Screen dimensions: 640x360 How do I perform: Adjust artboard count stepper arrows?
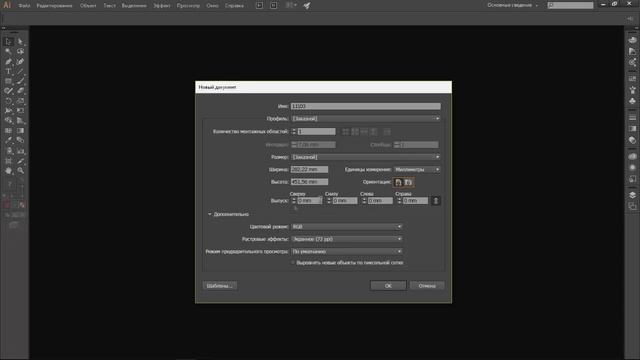click(x=293, y=131)
